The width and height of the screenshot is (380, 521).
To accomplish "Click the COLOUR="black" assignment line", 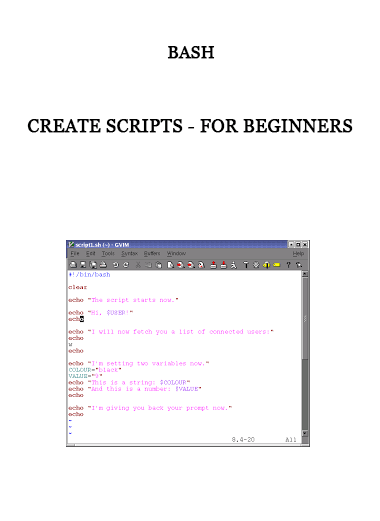I will 95,370.
